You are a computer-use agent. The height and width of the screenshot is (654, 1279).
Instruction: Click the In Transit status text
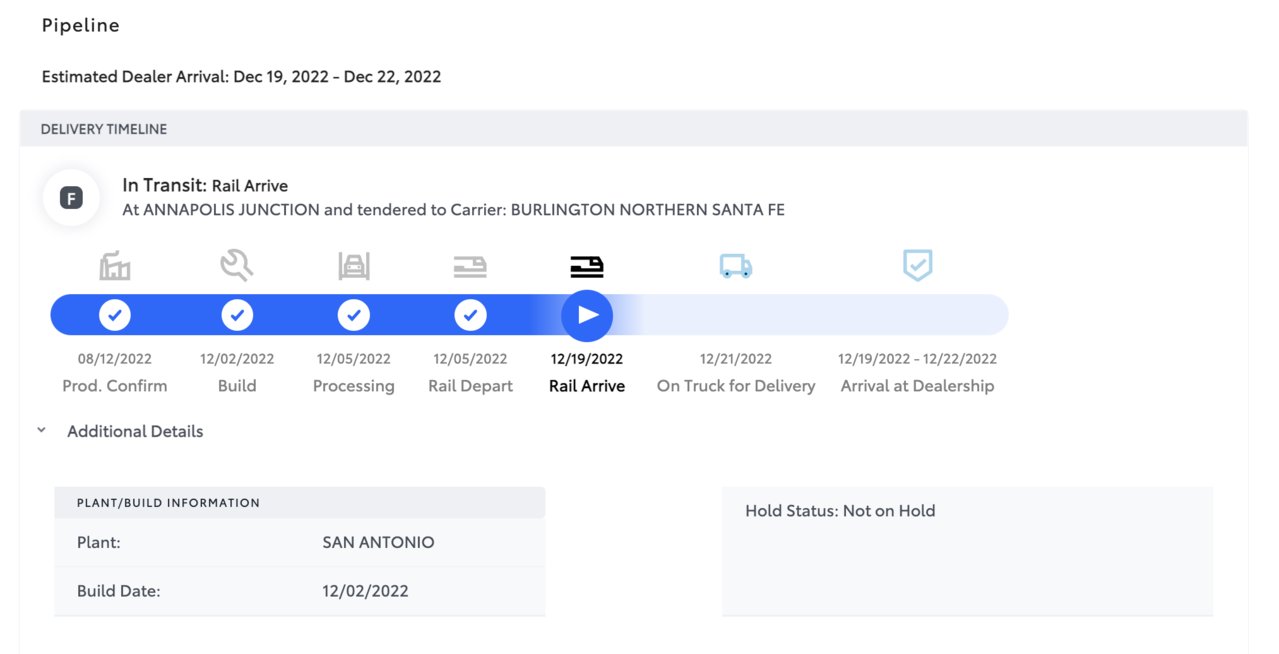tap(205, 185)
